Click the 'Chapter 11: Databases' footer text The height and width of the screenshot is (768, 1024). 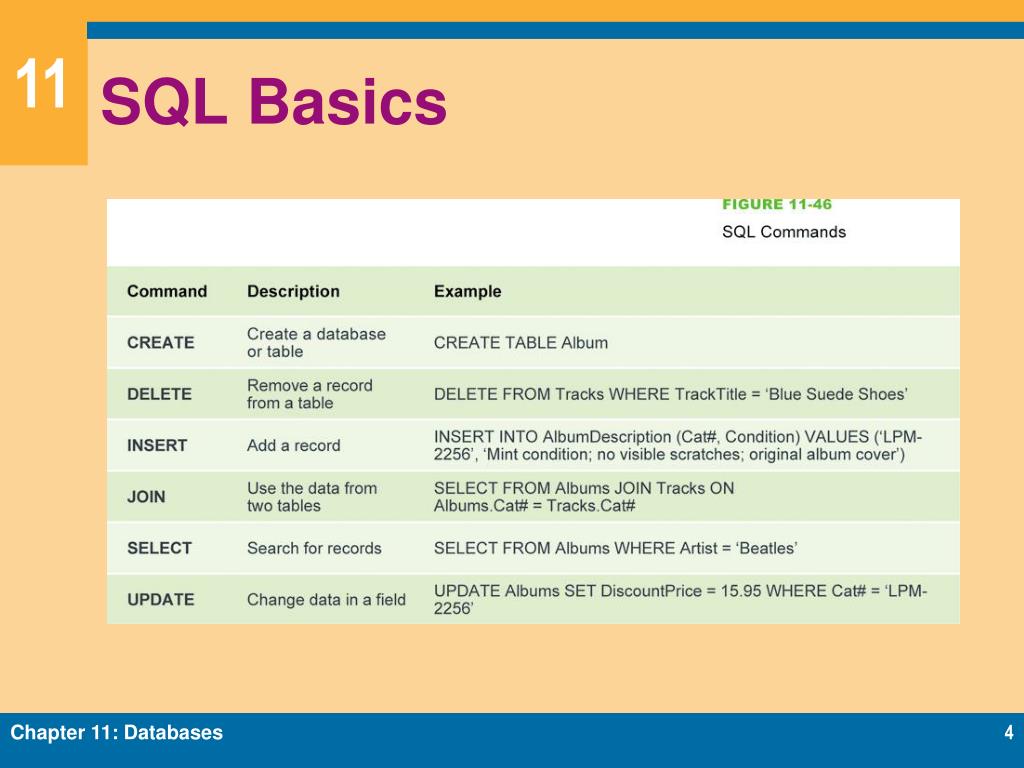coord(116,733)
